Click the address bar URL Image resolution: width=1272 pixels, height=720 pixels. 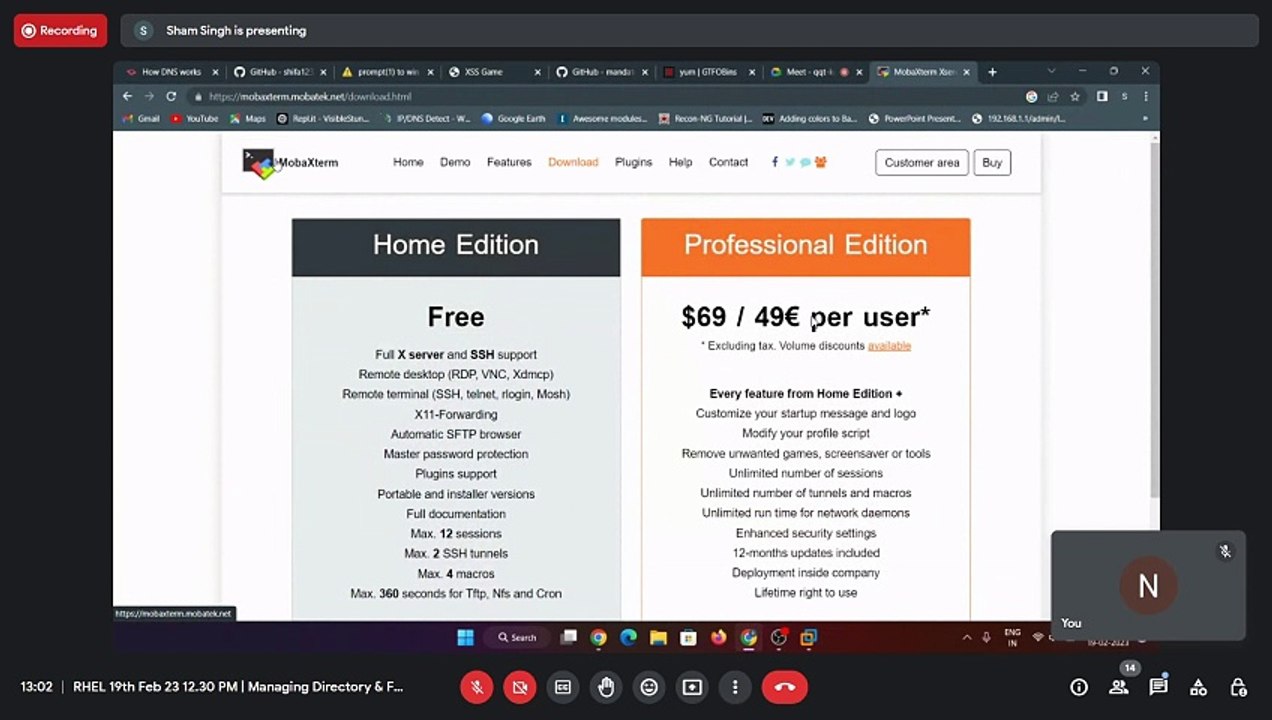click(x=310, y=97)
